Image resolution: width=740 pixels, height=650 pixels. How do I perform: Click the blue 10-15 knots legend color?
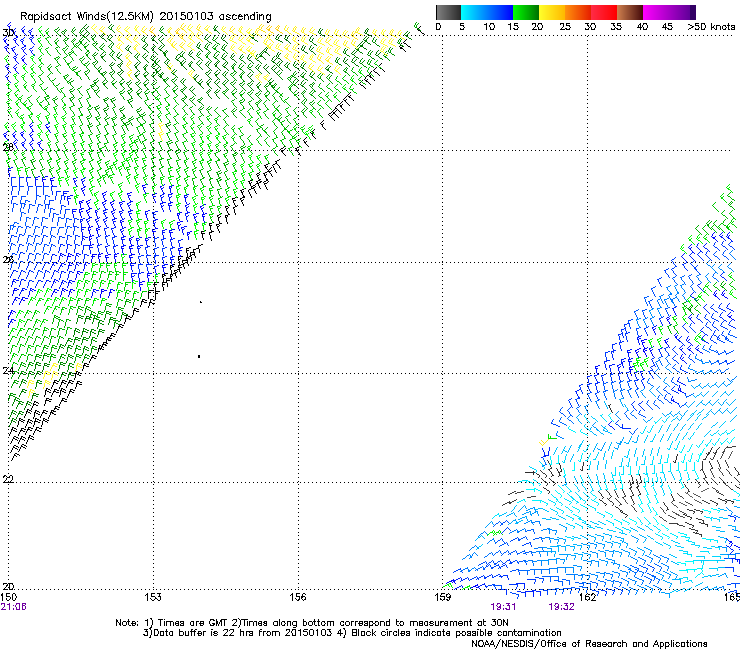coord(499,12)
